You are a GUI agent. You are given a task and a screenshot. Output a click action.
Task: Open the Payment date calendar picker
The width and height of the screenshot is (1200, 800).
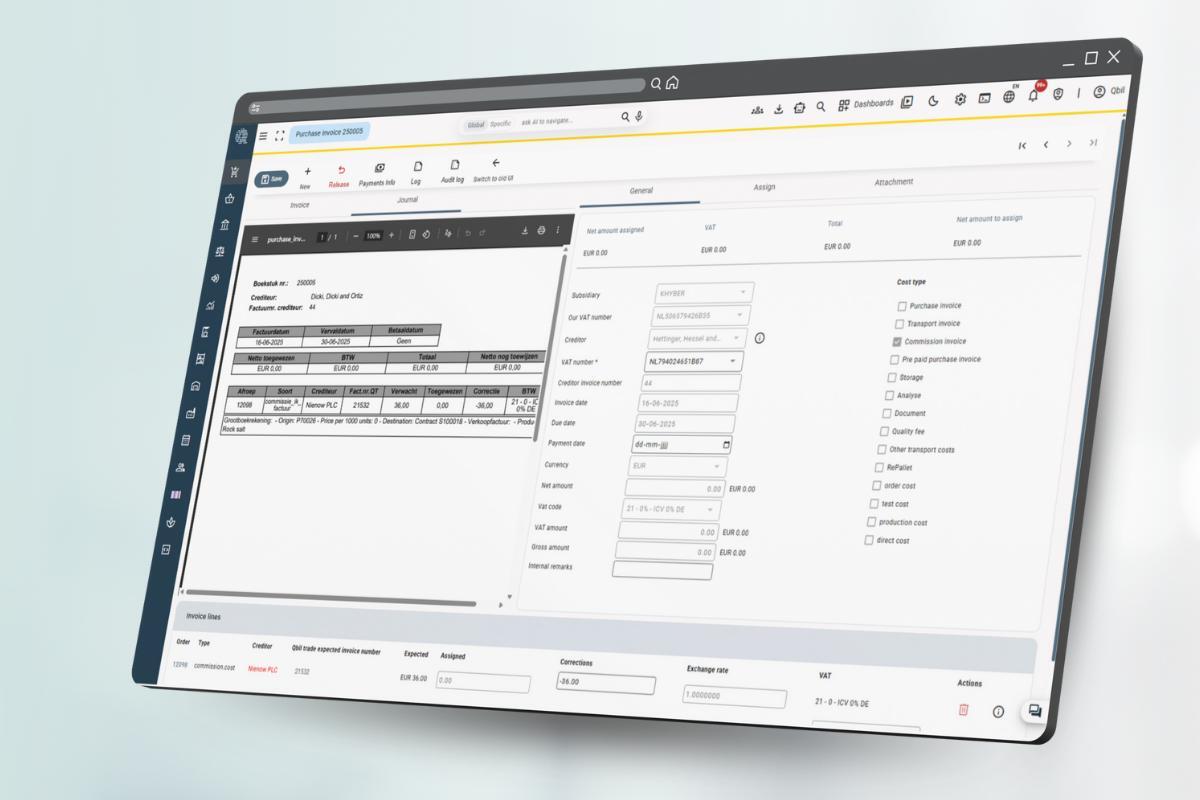(726, 444)
